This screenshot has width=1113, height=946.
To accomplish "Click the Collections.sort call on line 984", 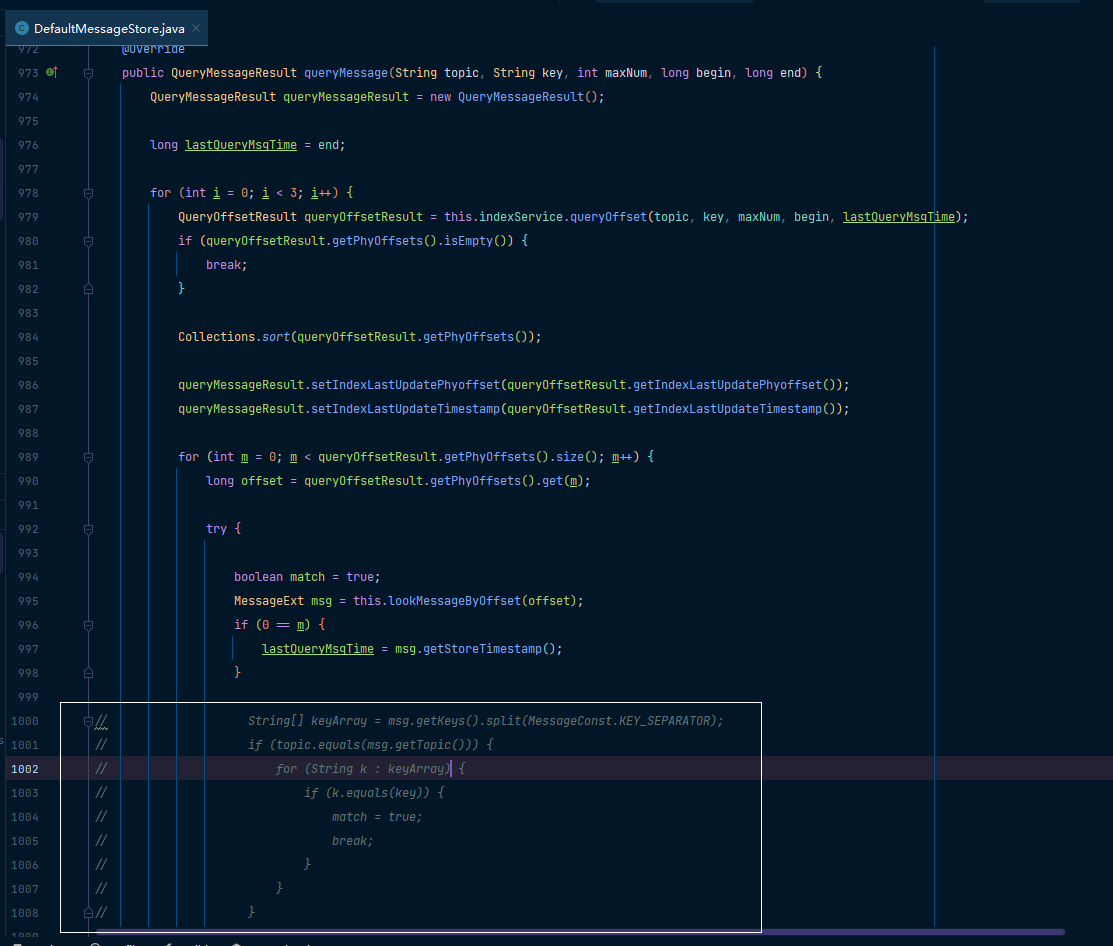I will pyautogui.click(x=234, y=337).
